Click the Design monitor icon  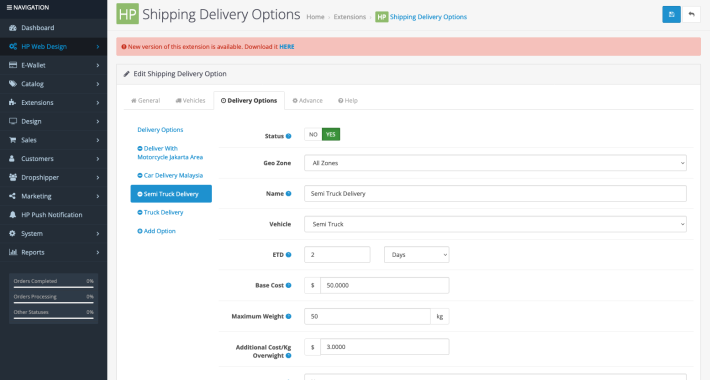[13, 121]
